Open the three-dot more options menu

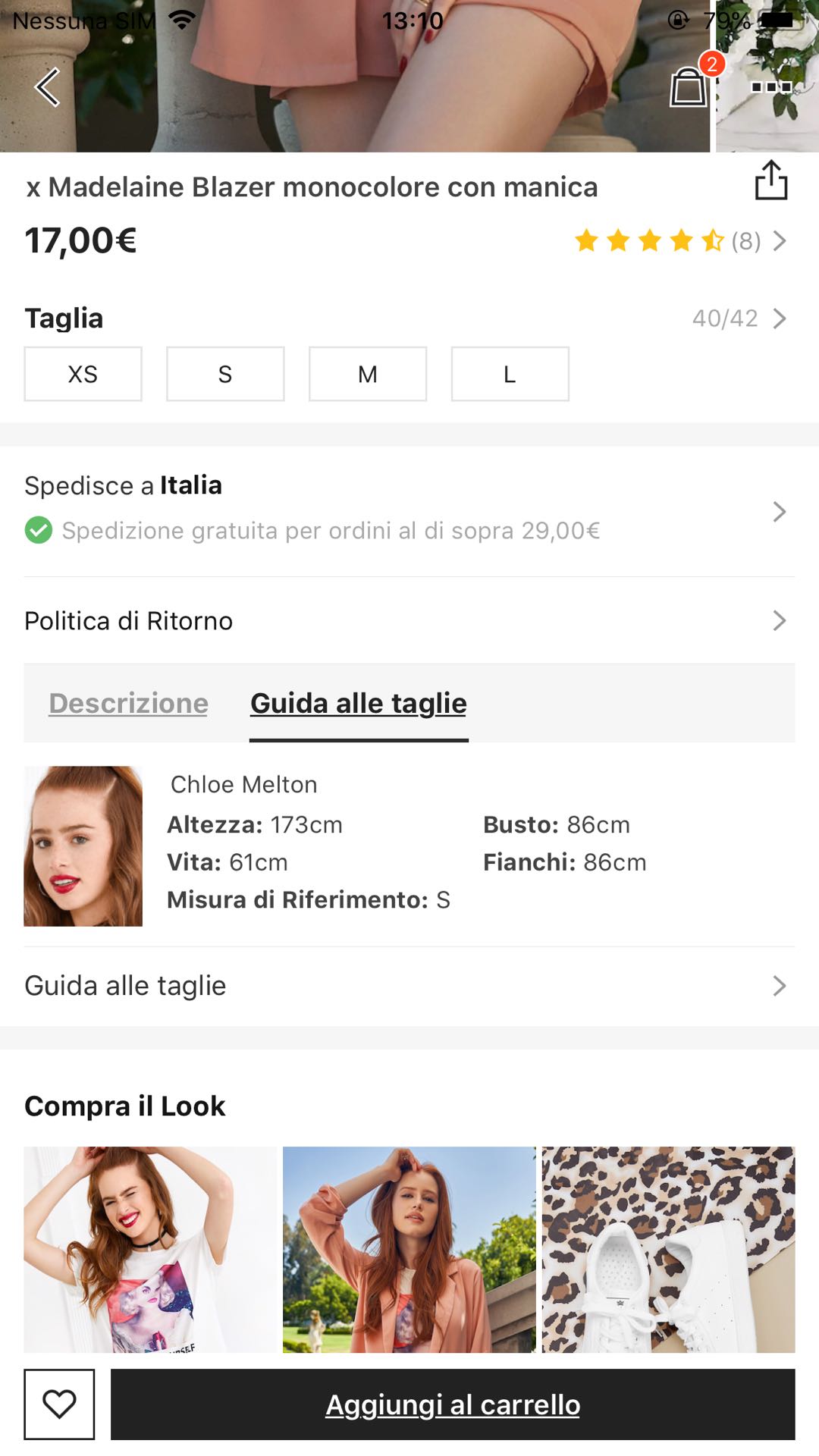click(x=771, y=87)
